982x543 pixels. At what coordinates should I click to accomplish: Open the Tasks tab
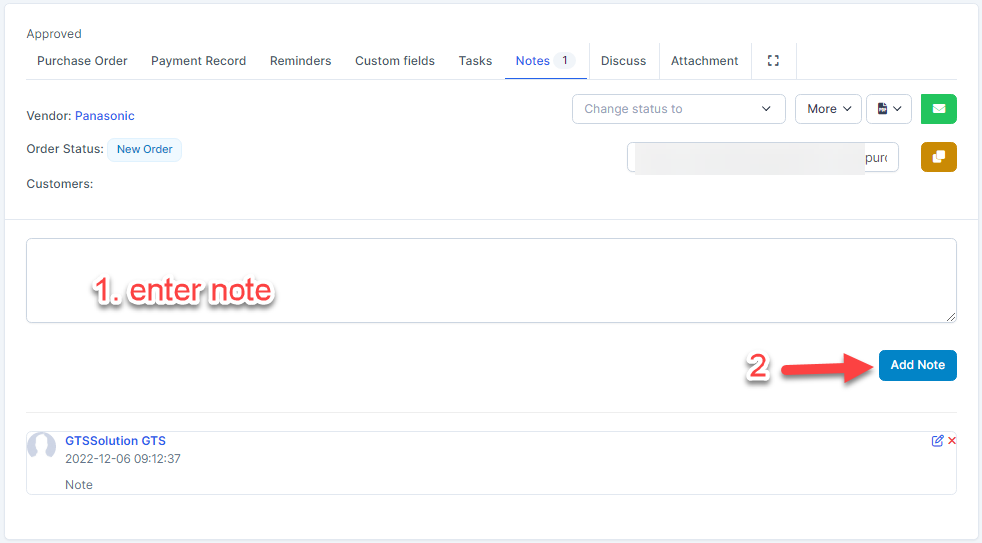[475, 61]
